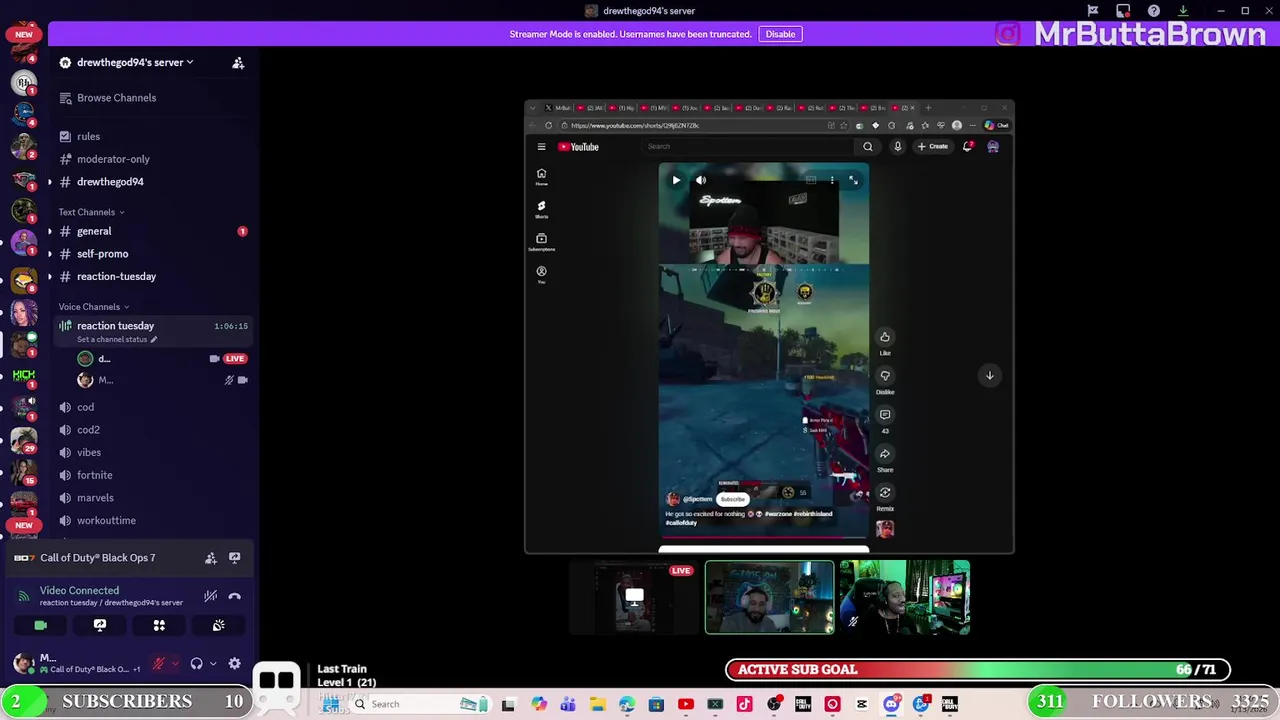The height and width of the screenshot is (720, 1280).
Task: Join the workouttime voice channel
Action: coord(106,521)
